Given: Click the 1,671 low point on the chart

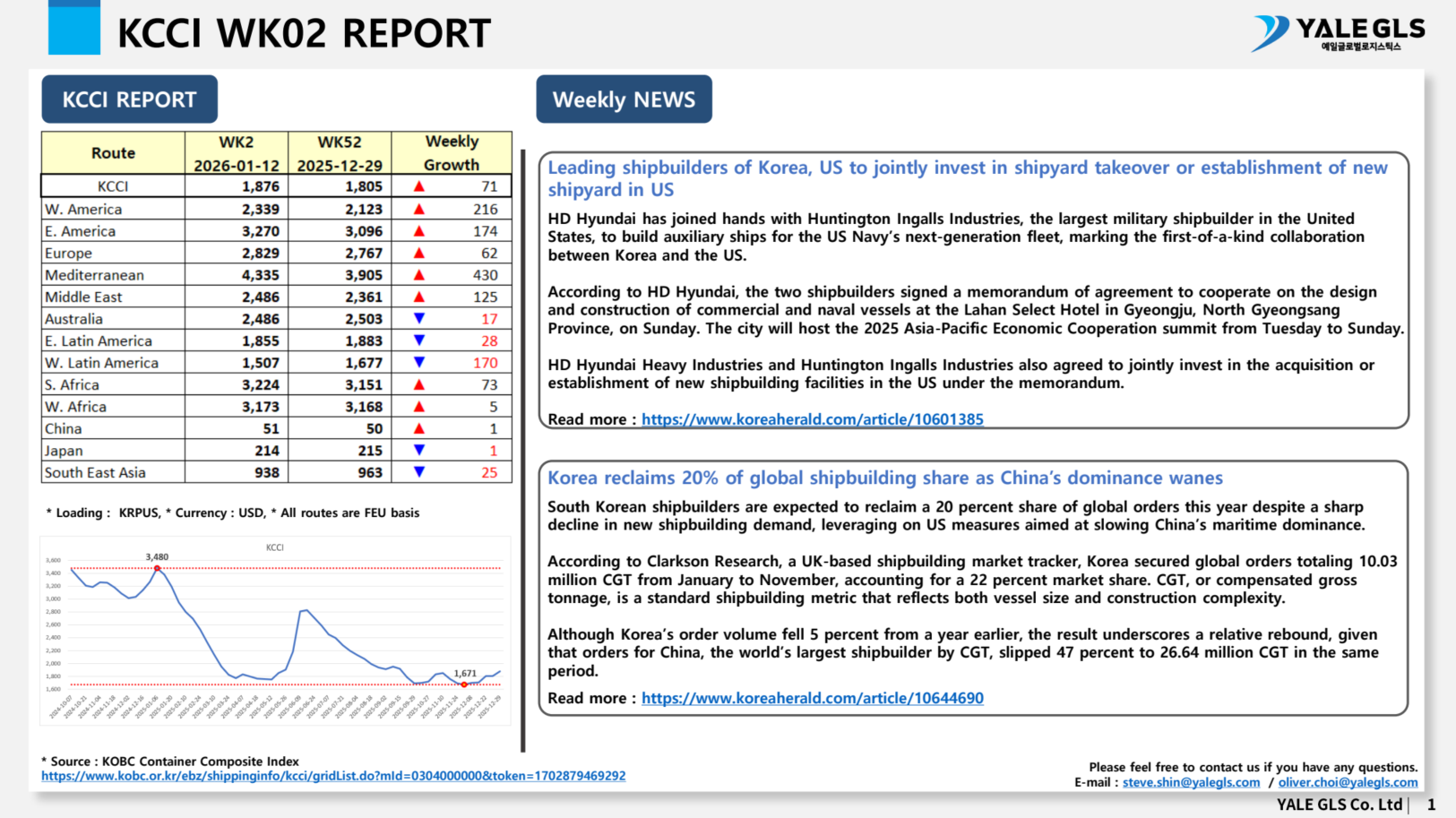Looking at the screenshot, I should point(464,685).
